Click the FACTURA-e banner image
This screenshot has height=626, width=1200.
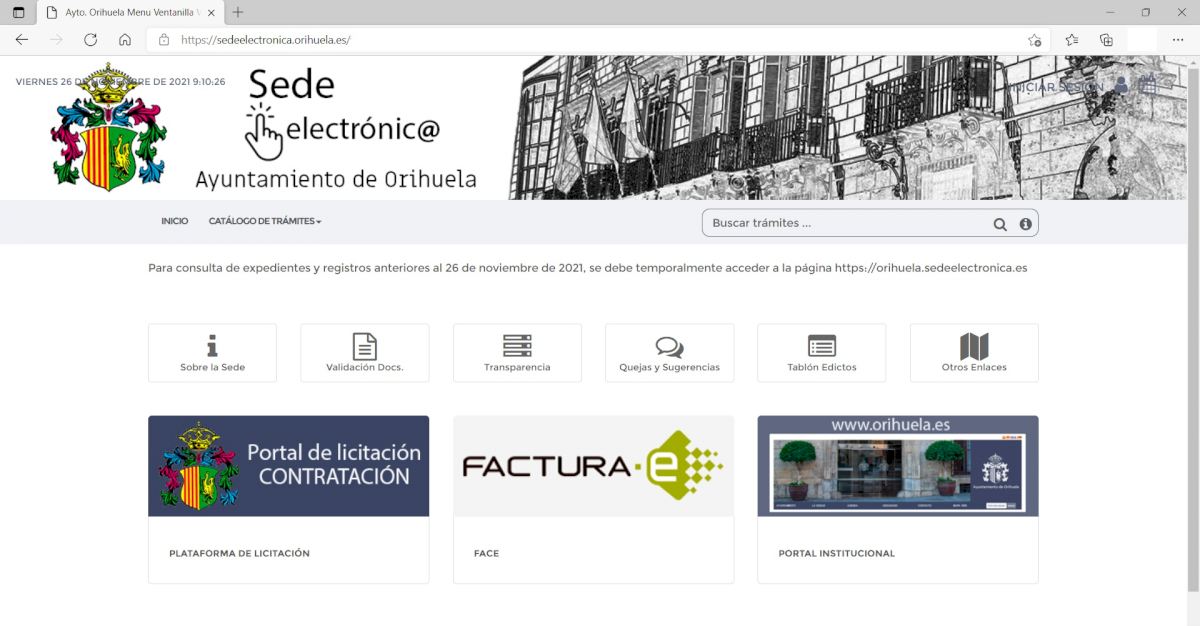[593, 466]
